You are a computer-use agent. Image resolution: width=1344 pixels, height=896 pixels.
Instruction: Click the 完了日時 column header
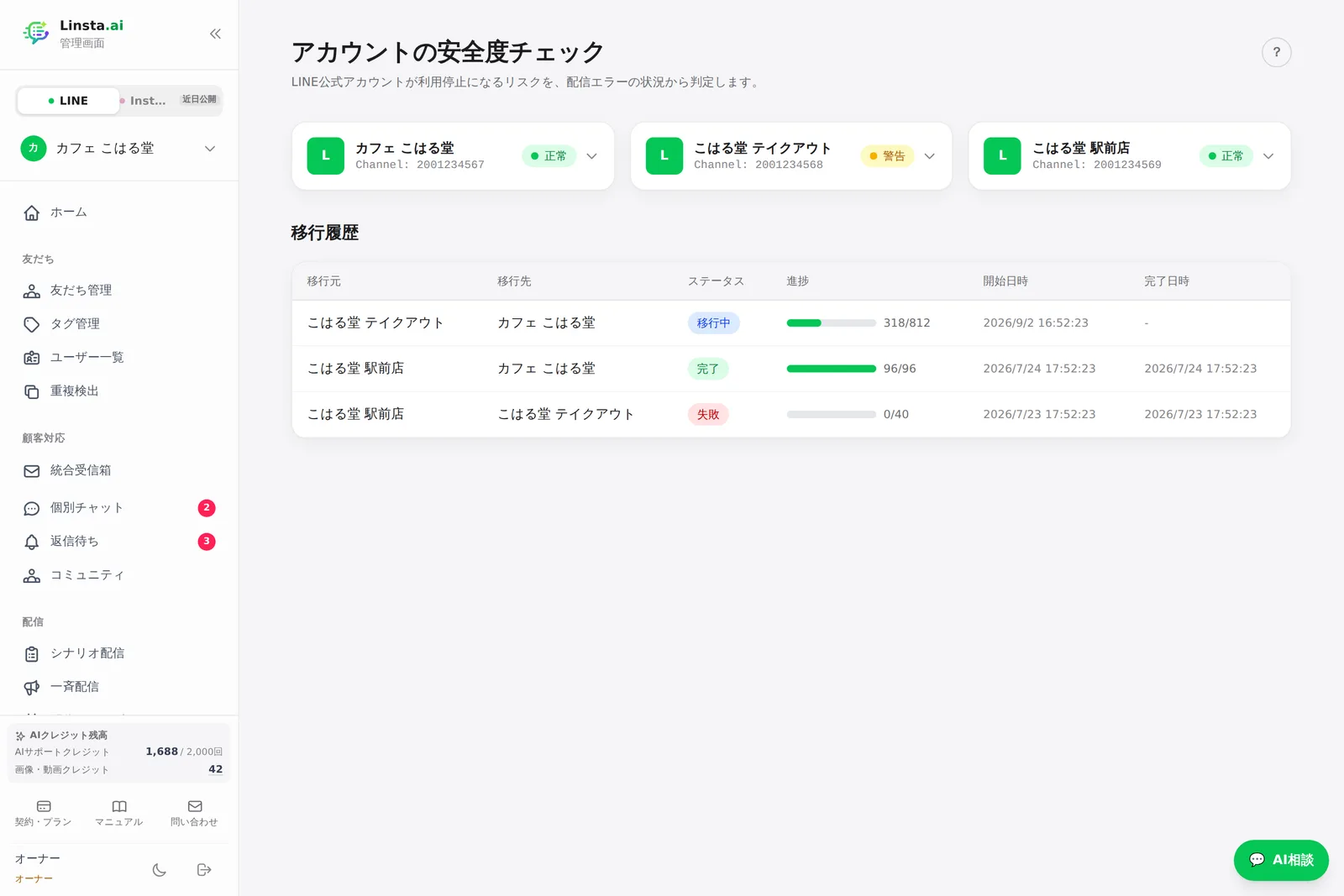point(1167,281)
